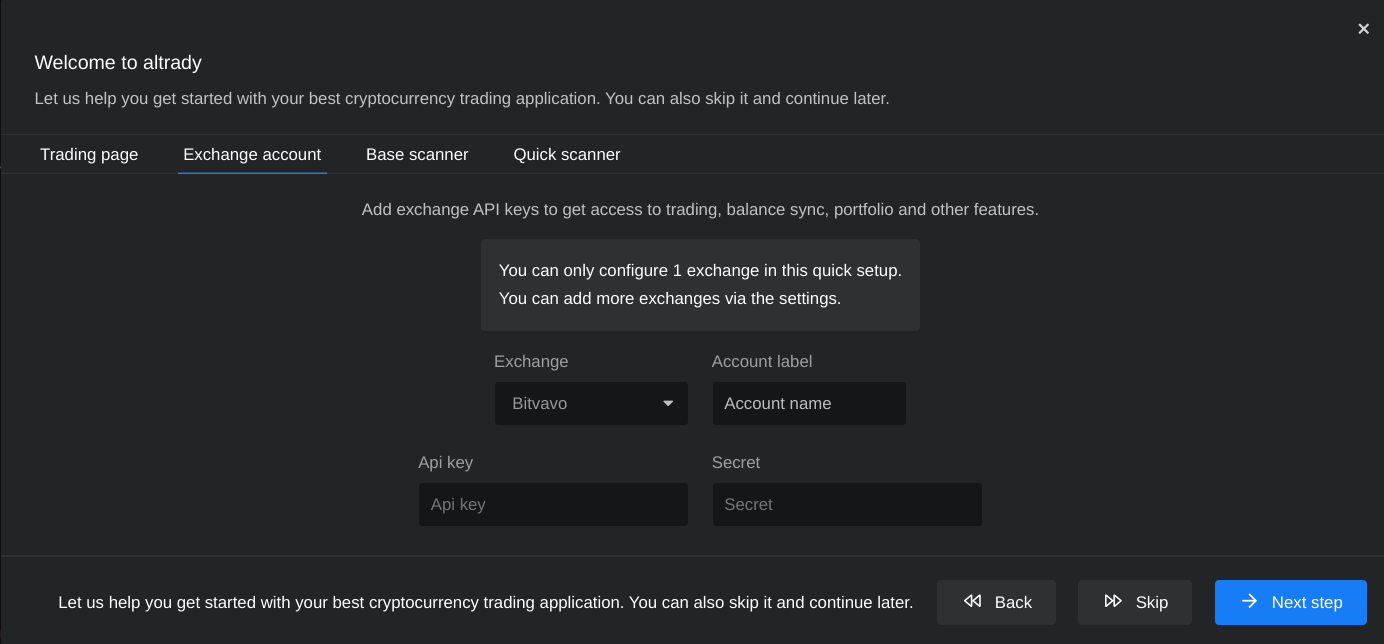The image size is (1384, 644).
Task: Close the welcome dialog with the X
Action: [1363, 29]
